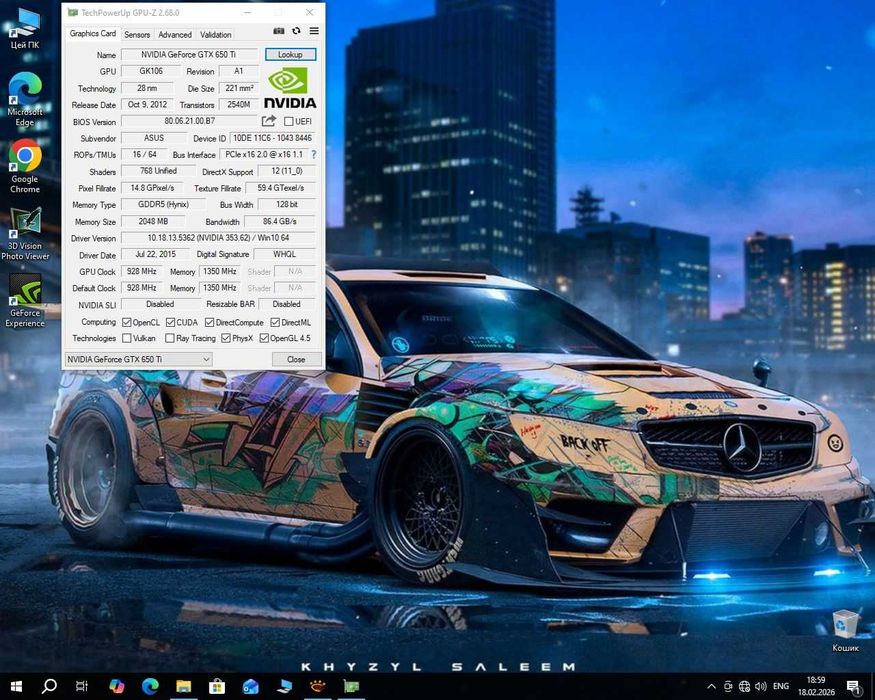The height and width of the screenshot is (700, 875).
Task: Select the GeForce Experience desktop shortcut
Action: click(25, 300)
